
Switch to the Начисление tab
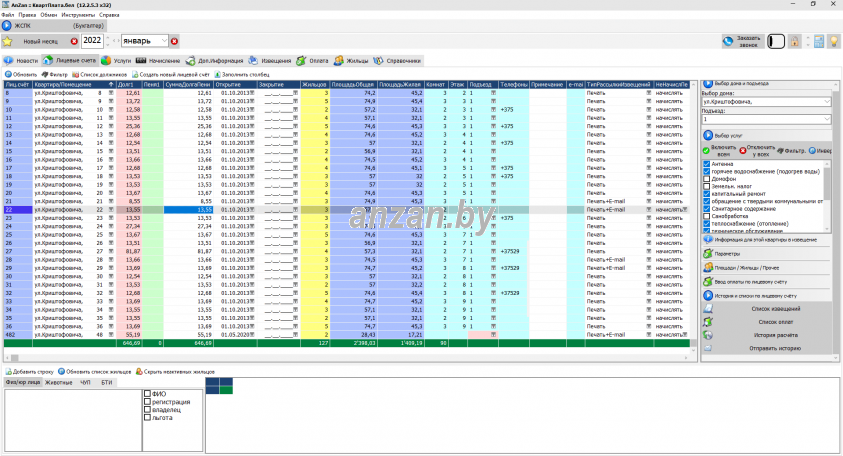[148, 60]
